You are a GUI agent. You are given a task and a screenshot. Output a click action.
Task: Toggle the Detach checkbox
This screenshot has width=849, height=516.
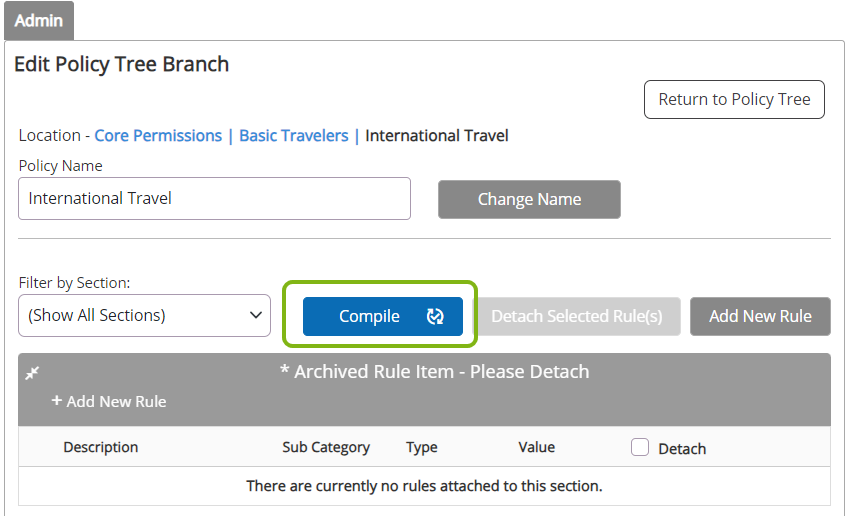pos(639,447)
